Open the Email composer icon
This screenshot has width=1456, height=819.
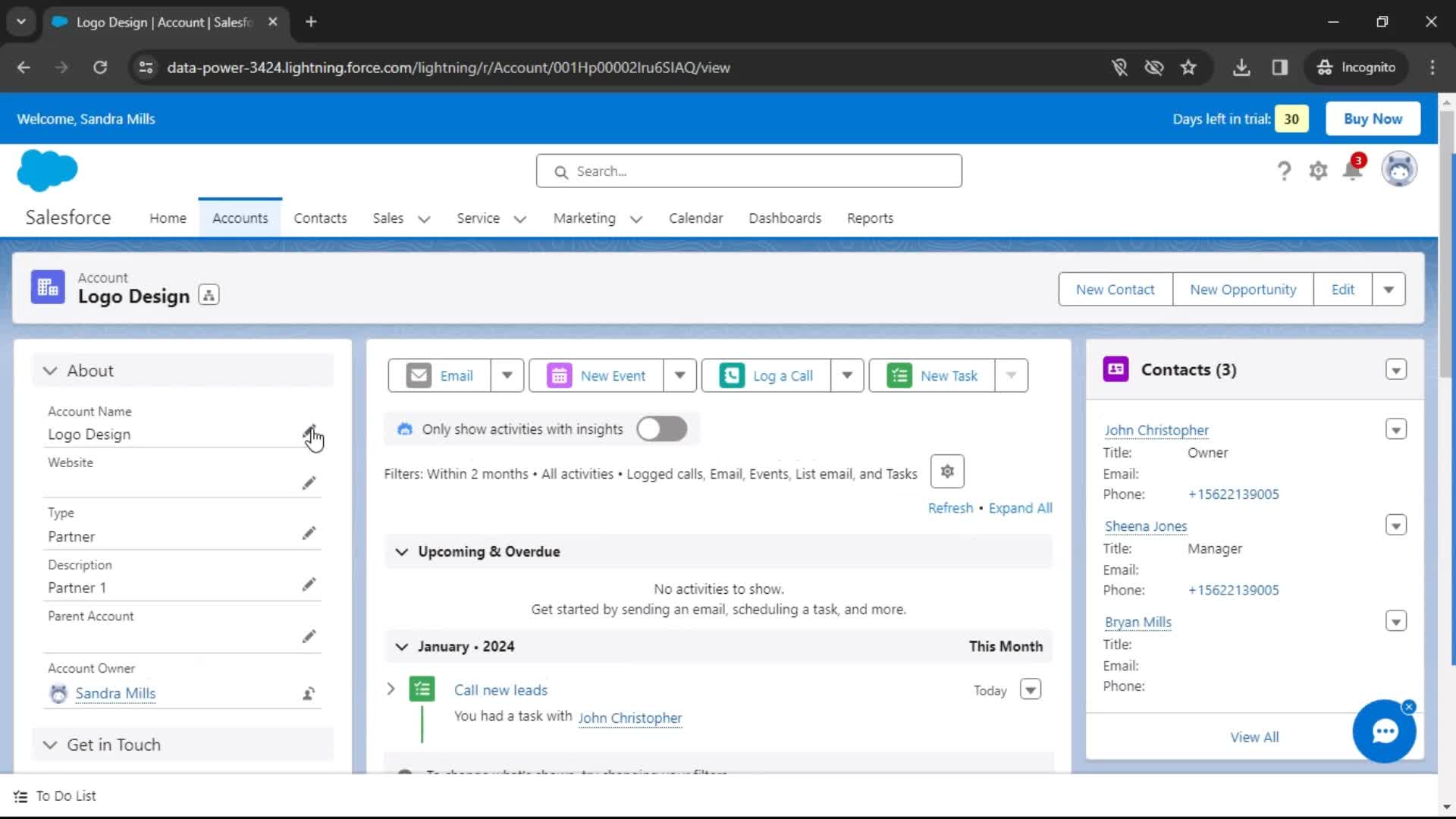coord(419,375)
